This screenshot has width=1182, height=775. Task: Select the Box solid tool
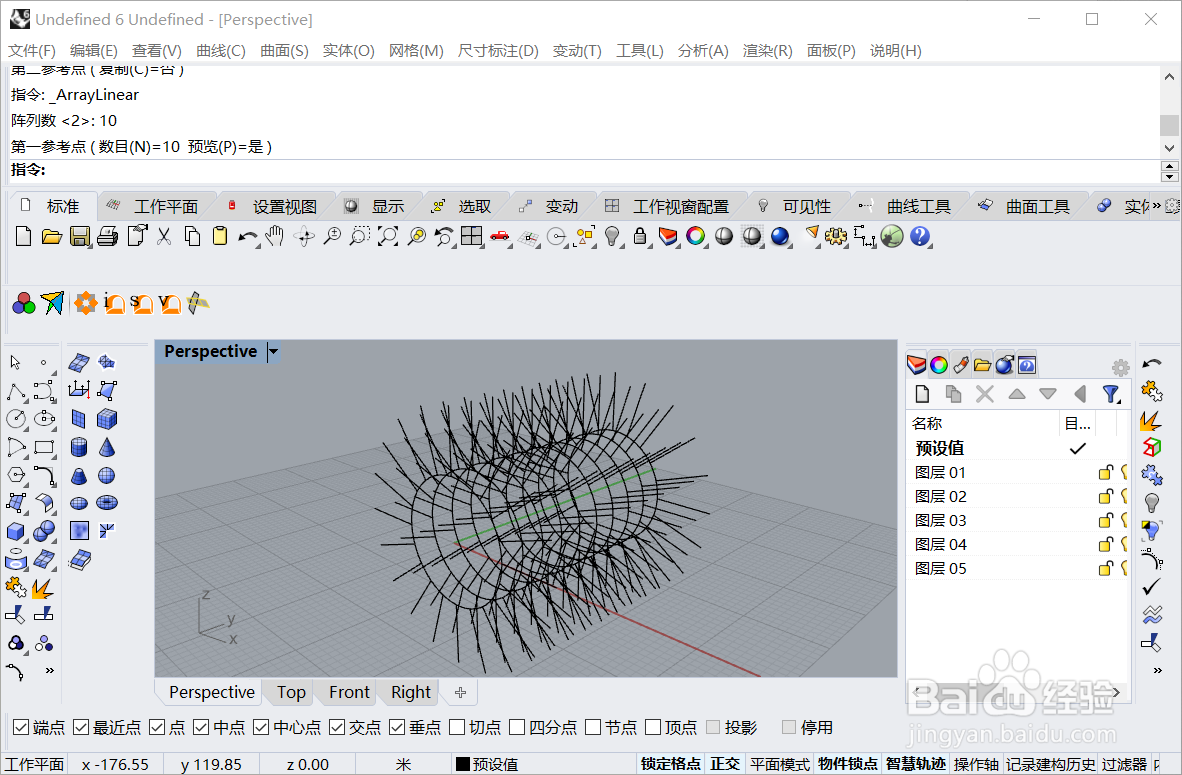tap(107, 419)
